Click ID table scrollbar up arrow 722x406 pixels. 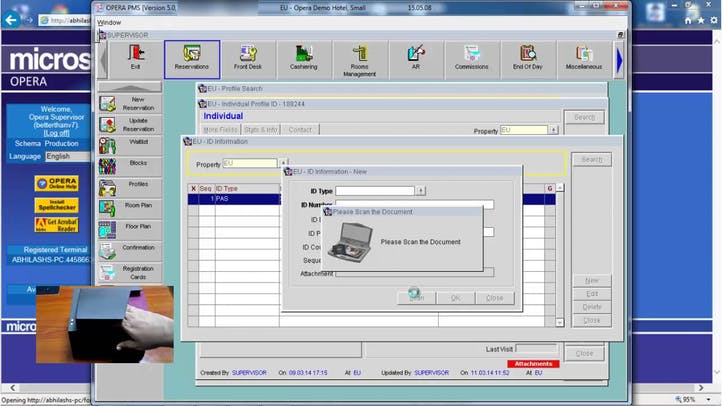click(559, 188)
